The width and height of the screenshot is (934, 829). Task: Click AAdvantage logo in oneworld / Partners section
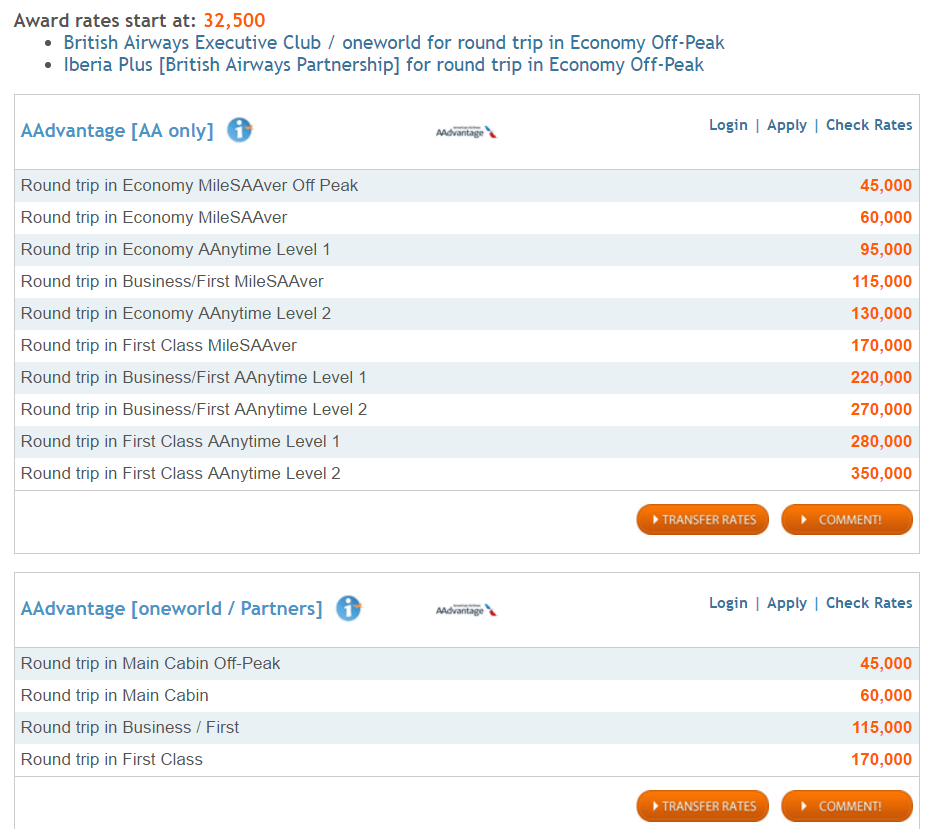pyautogui.click(x=466, y=610)
